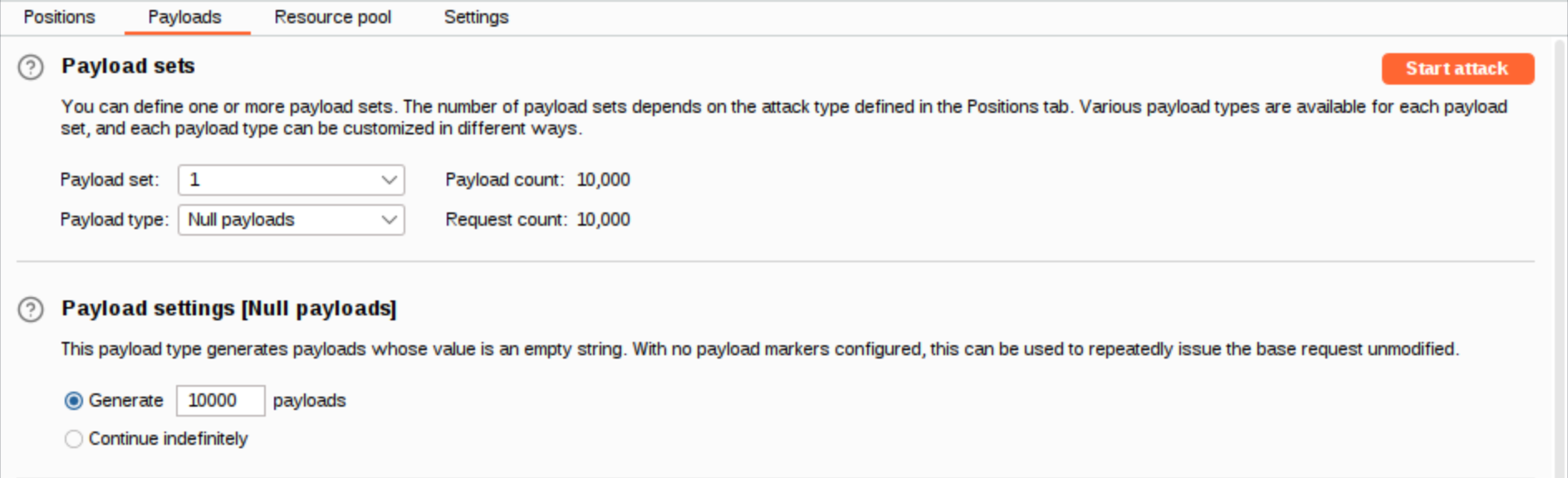
Task: Click the Payload type: label
Action: coord(114,220)
